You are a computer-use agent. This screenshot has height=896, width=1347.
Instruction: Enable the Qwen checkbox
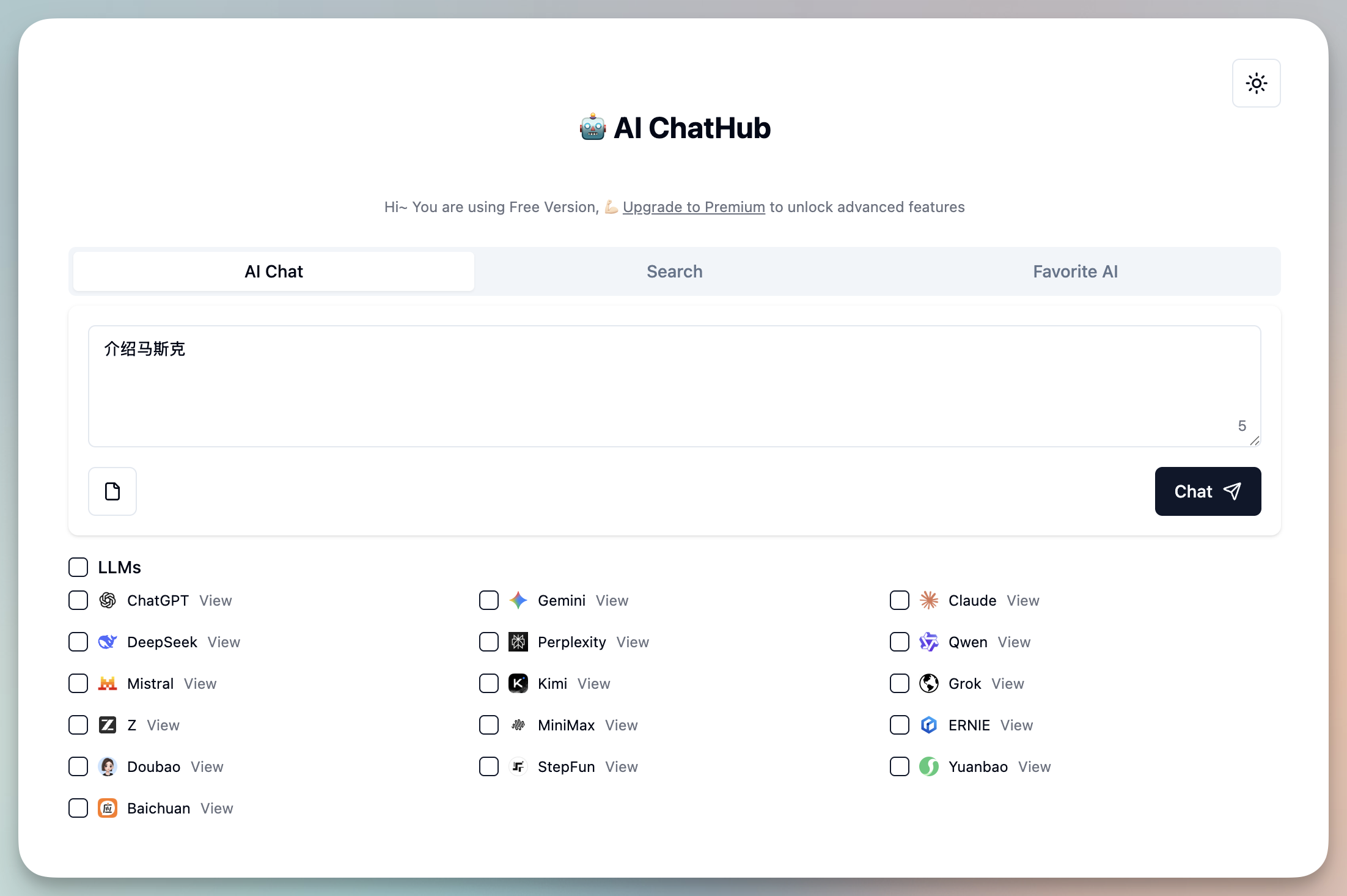tap(900, 642)
